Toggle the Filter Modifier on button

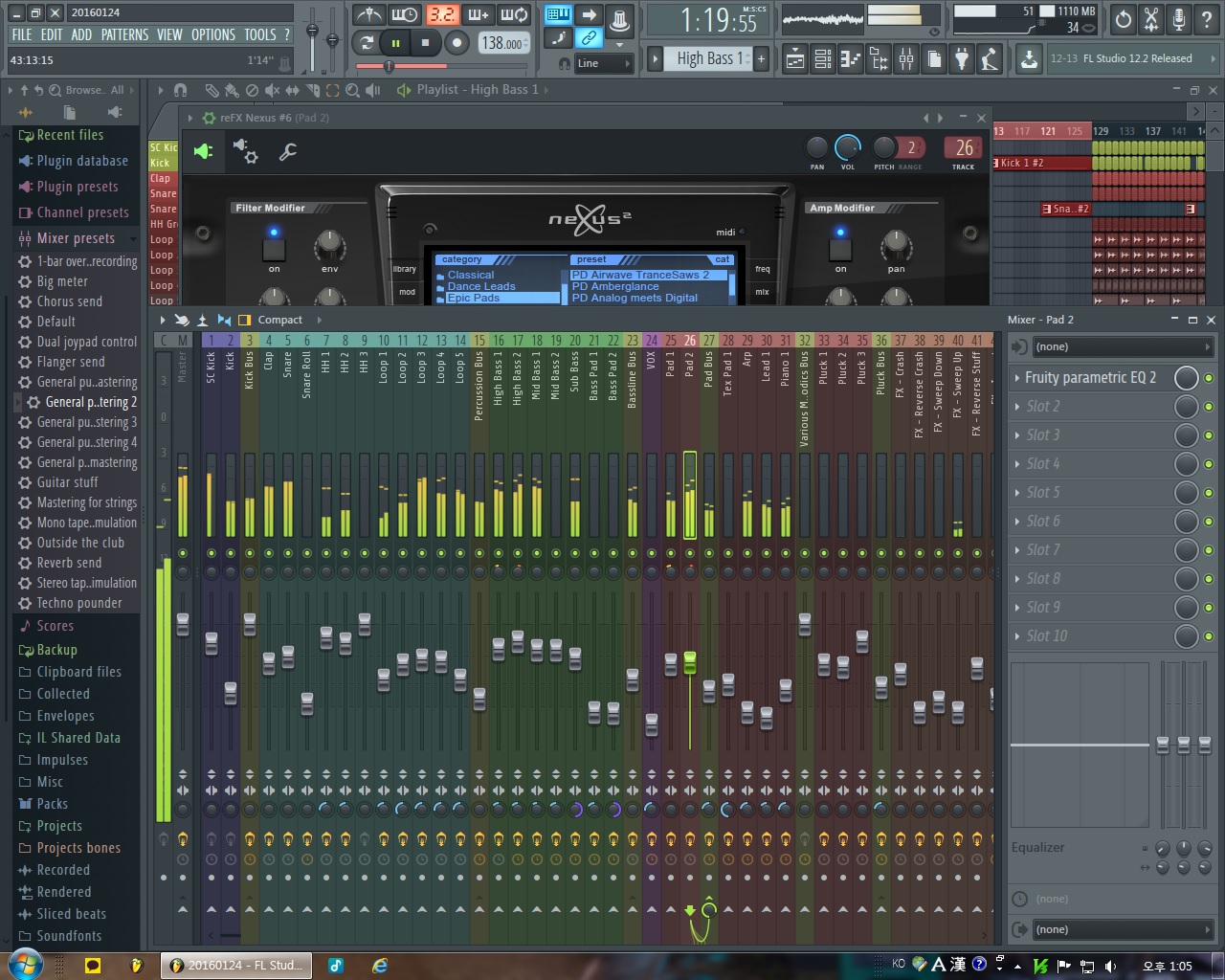[x=274, y=249]
